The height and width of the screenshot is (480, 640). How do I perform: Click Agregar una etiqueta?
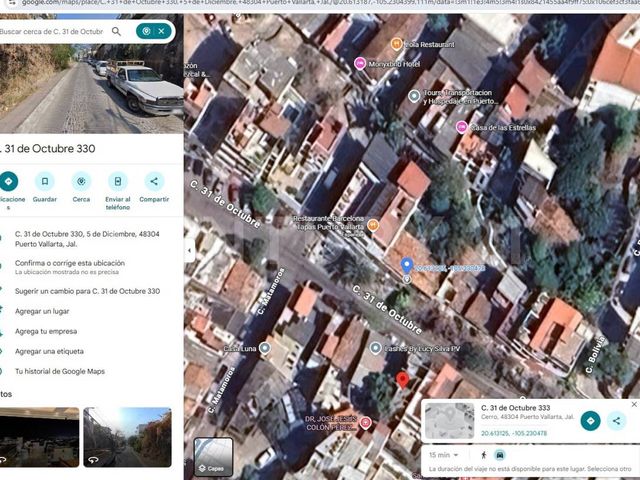point(49,351)
